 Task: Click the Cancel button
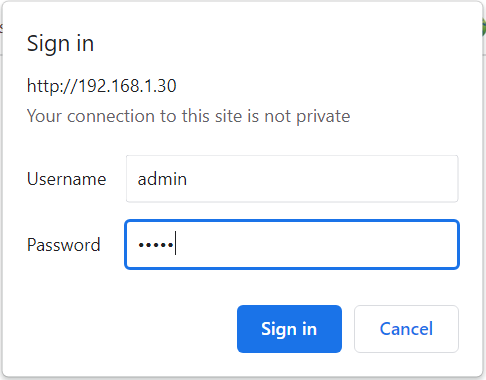(406, 329)
